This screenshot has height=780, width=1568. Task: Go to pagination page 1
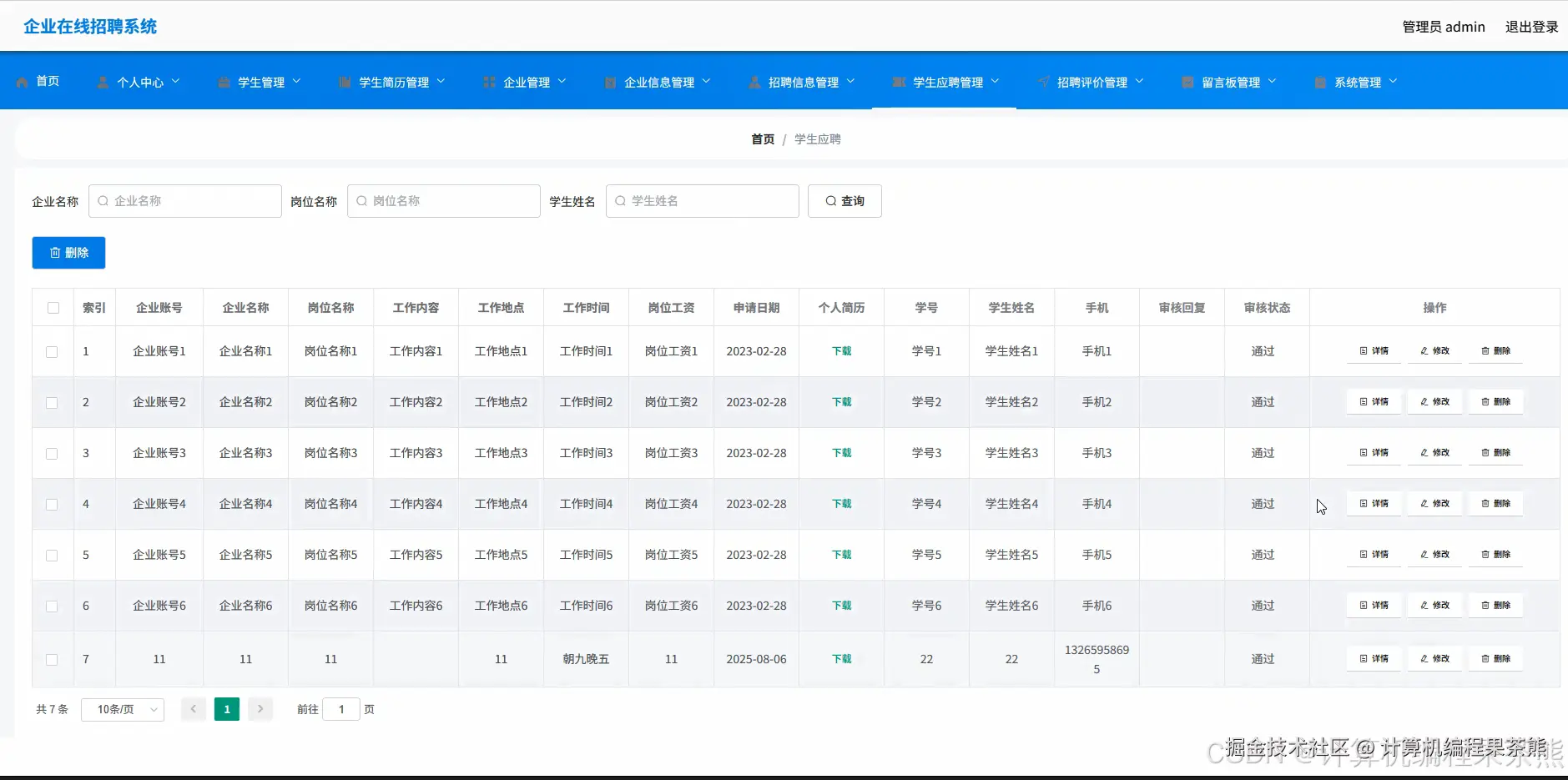(227, 709)
